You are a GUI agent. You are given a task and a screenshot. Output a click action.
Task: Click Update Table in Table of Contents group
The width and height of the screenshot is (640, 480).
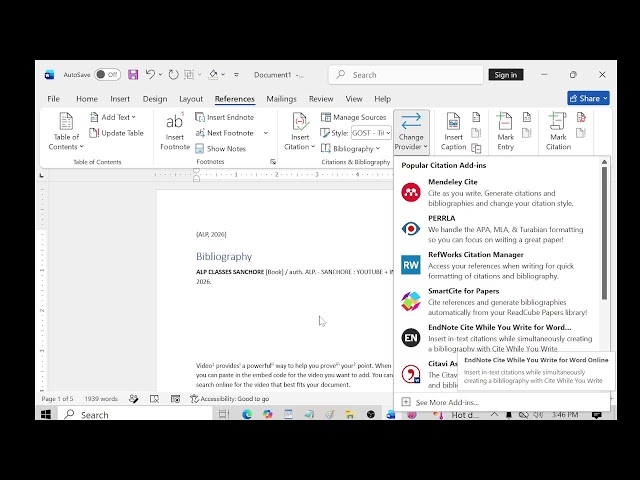[x=116, y=133]
